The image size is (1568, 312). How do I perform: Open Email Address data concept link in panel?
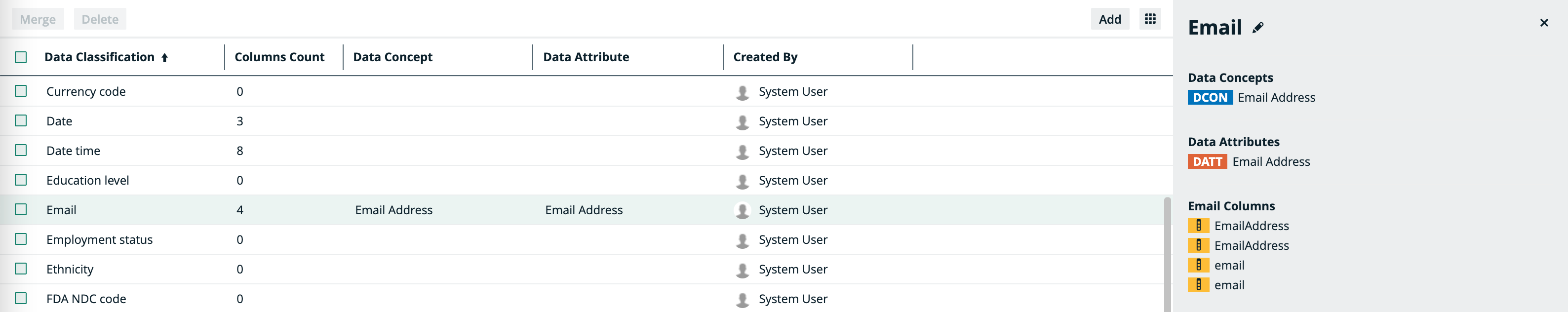1276,97
